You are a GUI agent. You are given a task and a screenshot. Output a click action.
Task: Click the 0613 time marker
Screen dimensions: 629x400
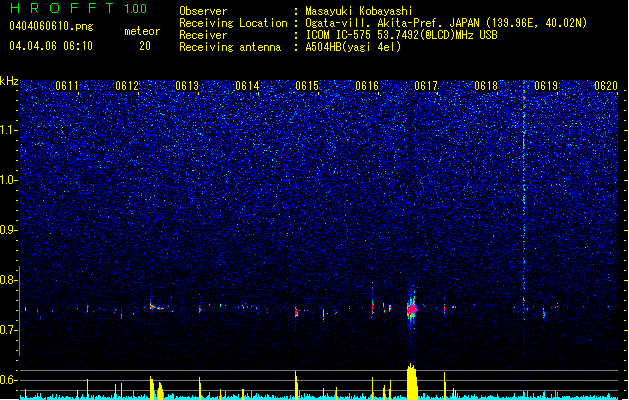(x=187, y=86)
